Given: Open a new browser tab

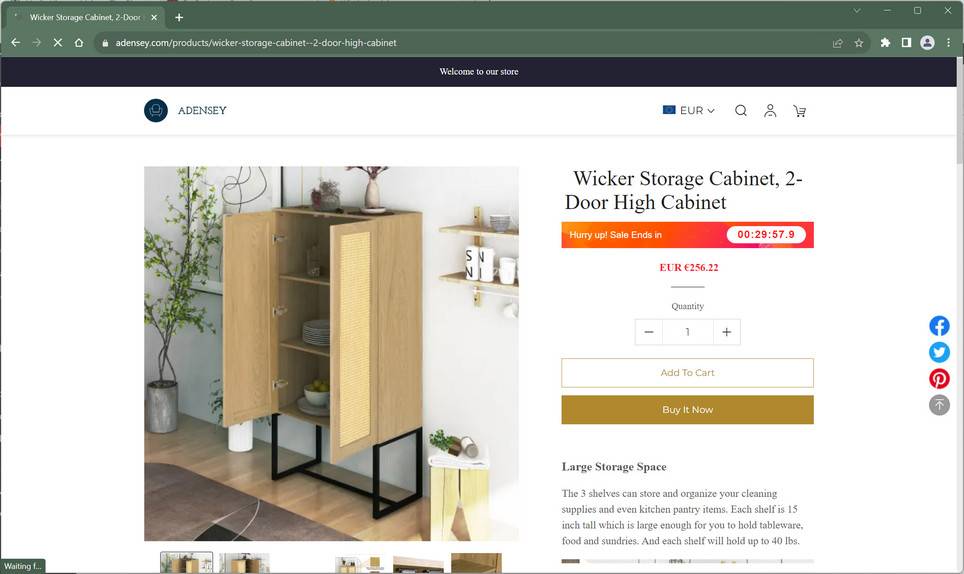Looking at the screenshot, I should 179,17.
